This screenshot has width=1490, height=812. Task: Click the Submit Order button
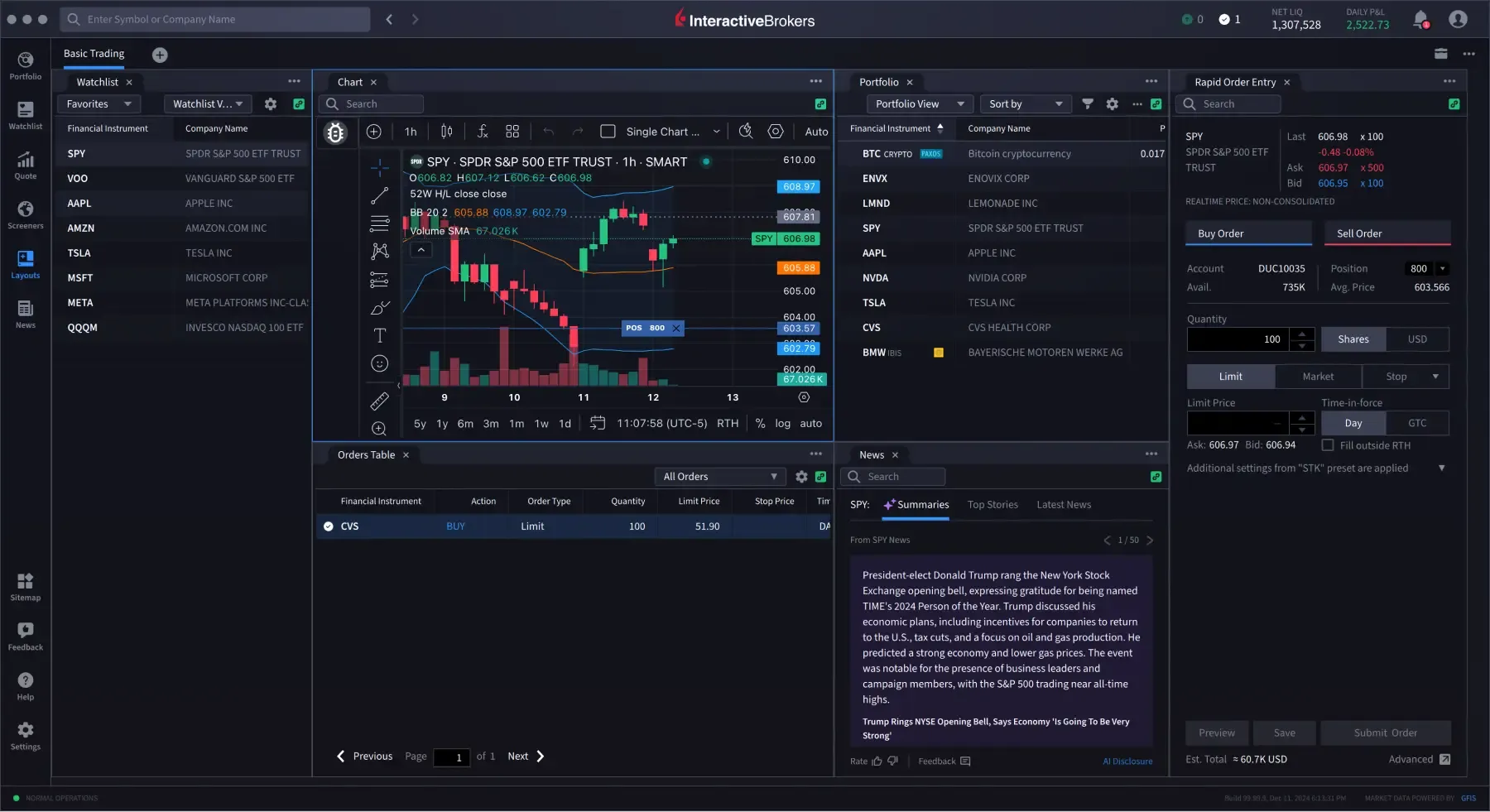1384,733
